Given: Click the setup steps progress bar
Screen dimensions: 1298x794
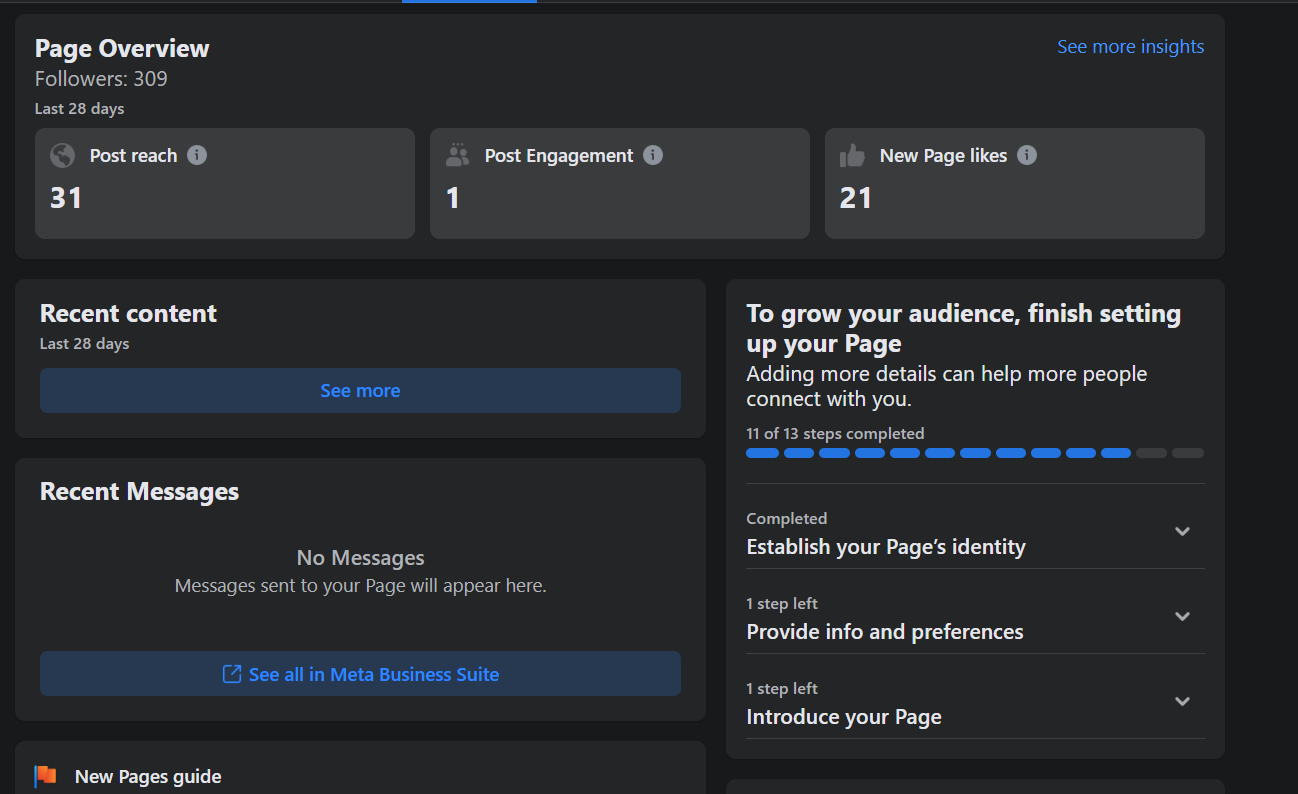Looking at the screenshot, I should pyautogui.click(x=974, y=453).
